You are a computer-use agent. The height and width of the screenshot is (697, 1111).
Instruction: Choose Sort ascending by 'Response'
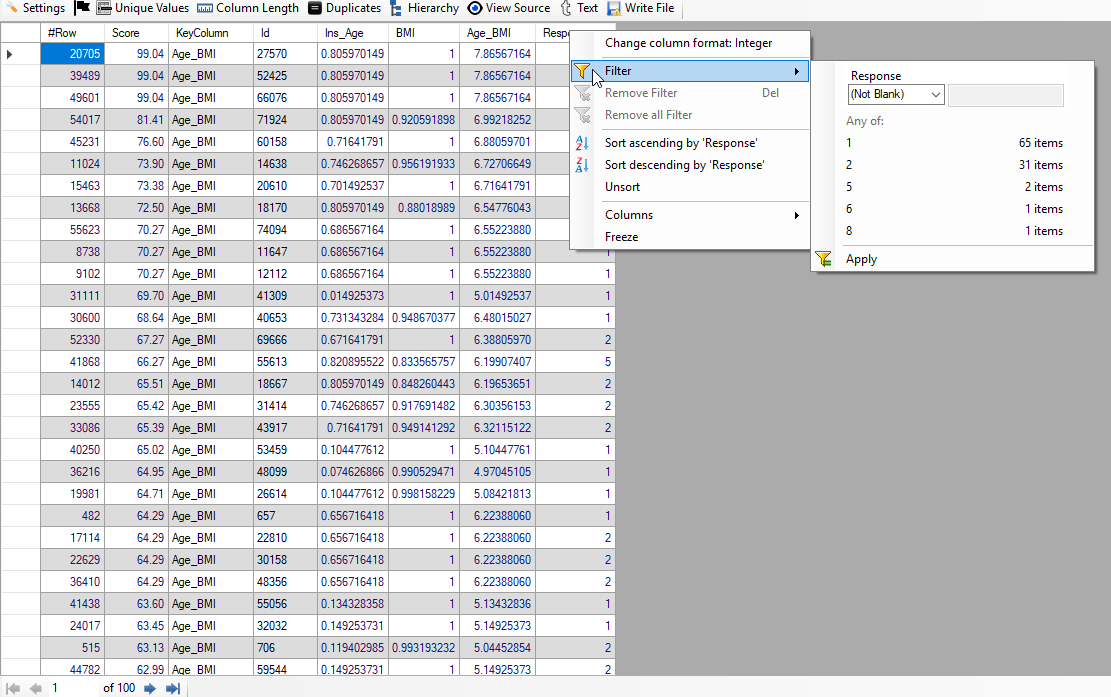pos(680,143)
